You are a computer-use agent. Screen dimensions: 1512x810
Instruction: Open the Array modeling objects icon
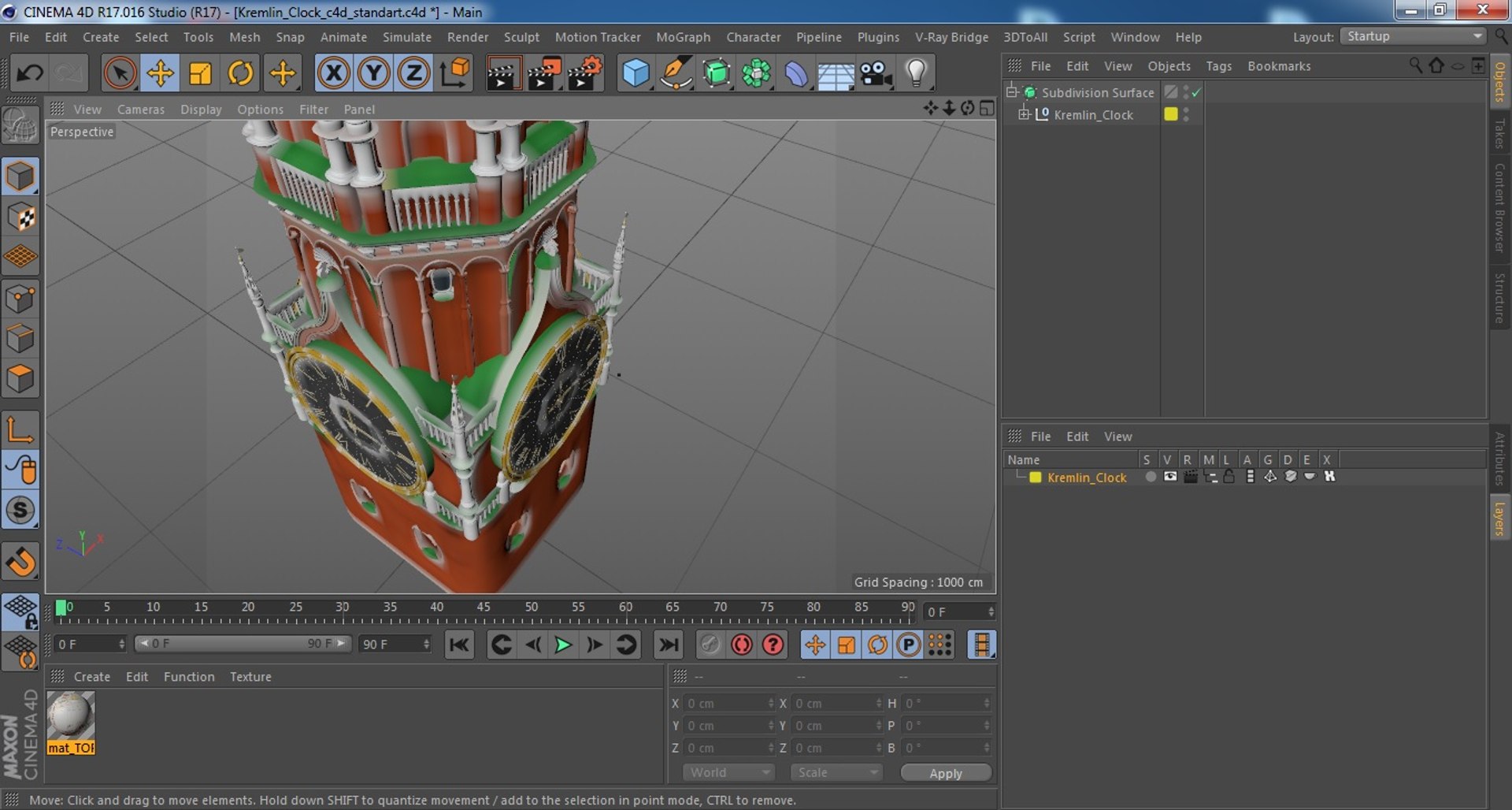756,73
